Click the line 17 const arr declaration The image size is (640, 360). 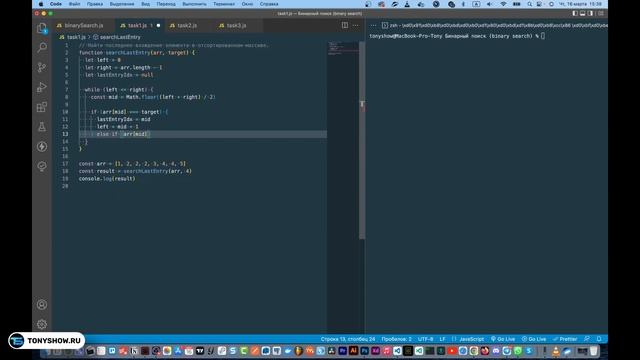click(x=132, y=164)
